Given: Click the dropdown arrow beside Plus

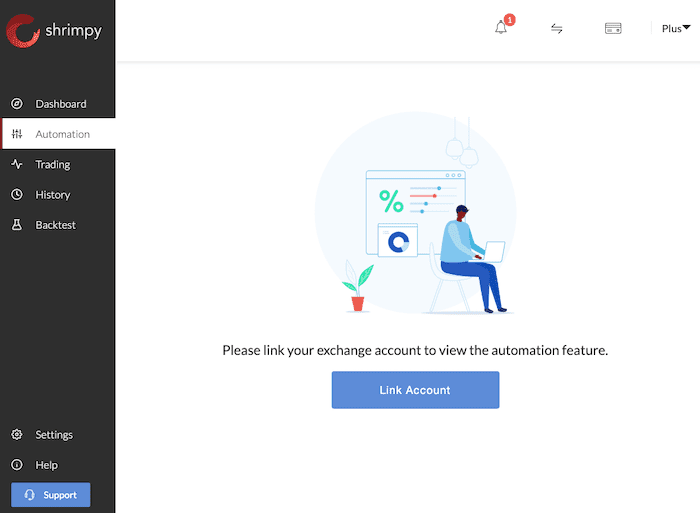Looking at the screenshot, I should coord(687,28).
